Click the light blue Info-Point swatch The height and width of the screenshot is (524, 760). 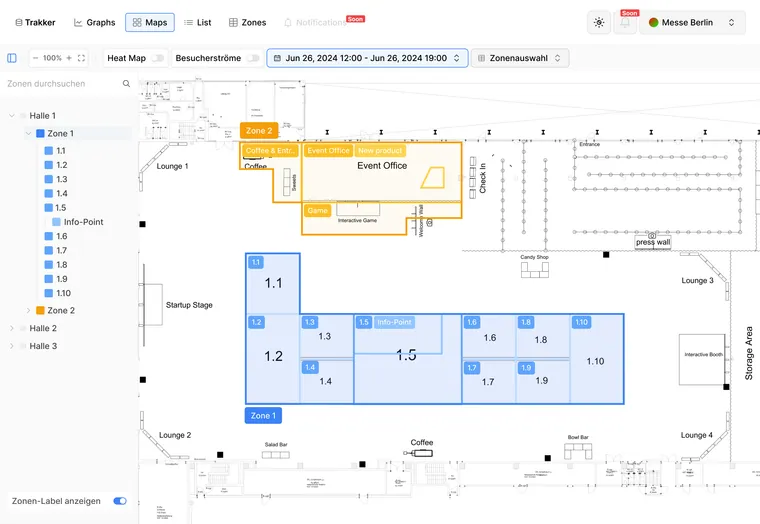pyautogui.click(x=56, y=222)
